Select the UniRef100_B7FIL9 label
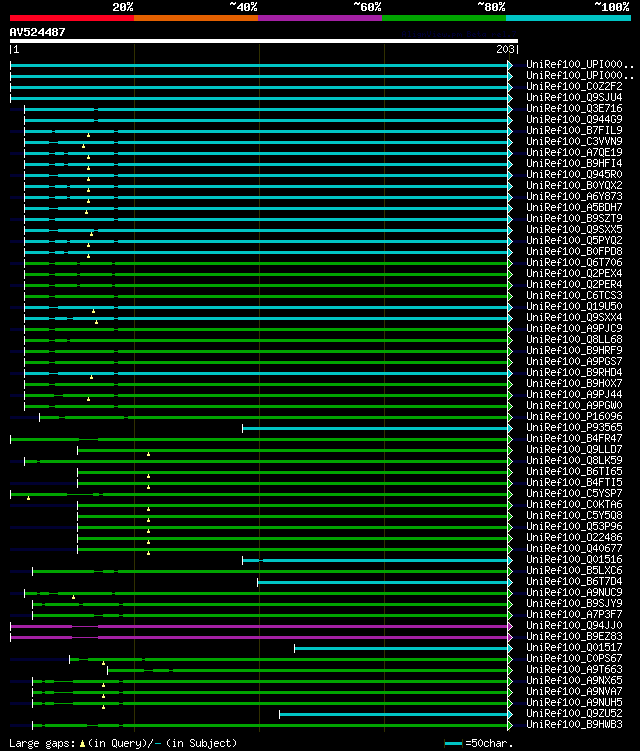Screen dimensions: 640x751 tap(574, 130)
